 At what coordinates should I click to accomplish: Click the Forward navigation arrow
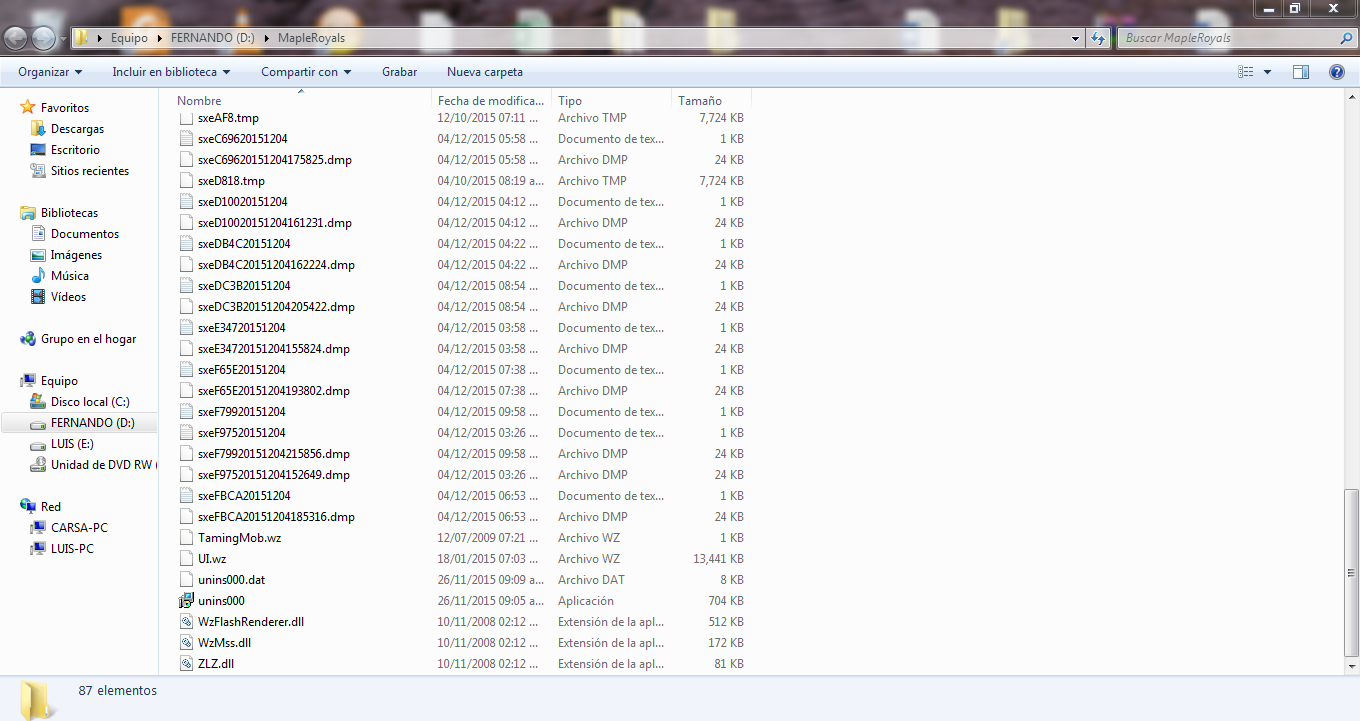(x=44, y=38)
